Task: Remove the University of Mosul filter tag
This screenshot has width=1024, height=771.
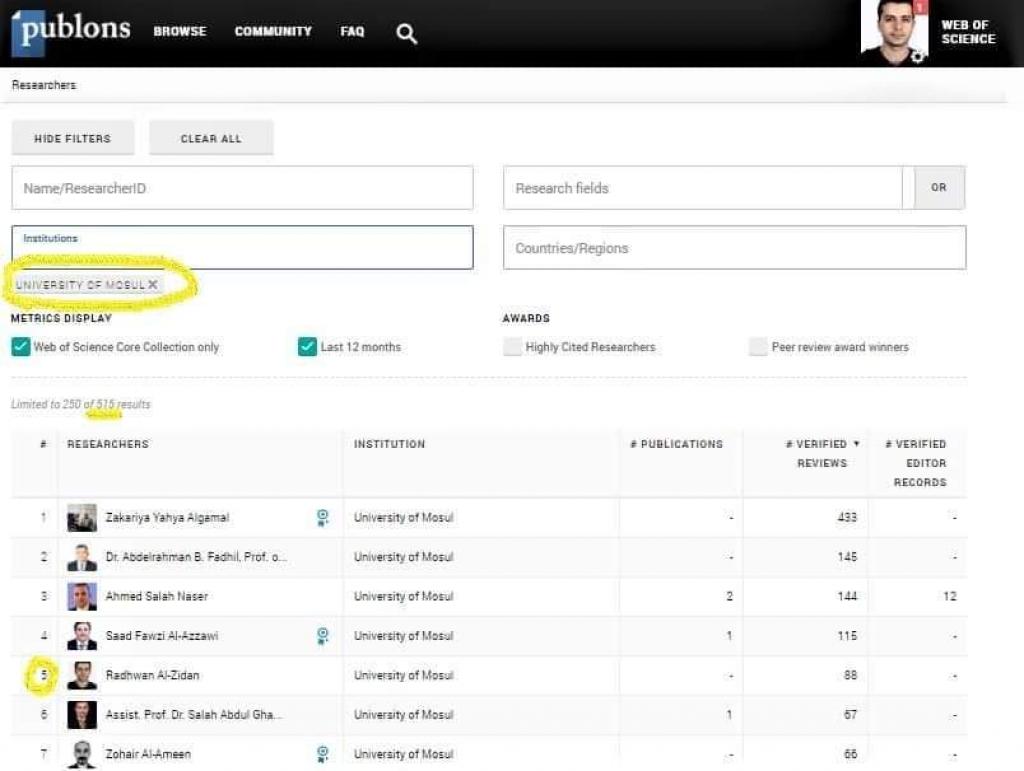Action: click(153, 285)
